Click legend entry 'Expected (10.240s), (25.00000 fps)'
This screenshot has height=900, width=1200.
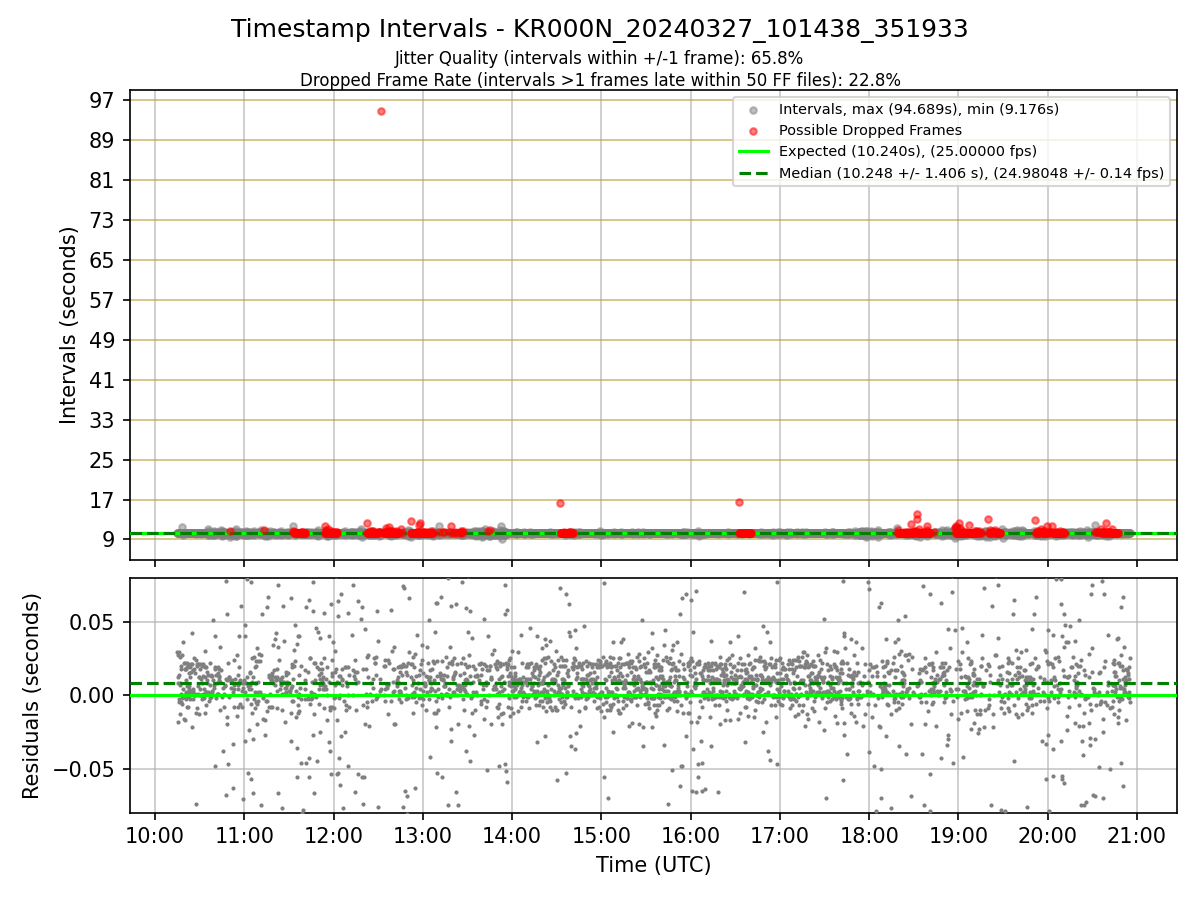pos(907,151)
